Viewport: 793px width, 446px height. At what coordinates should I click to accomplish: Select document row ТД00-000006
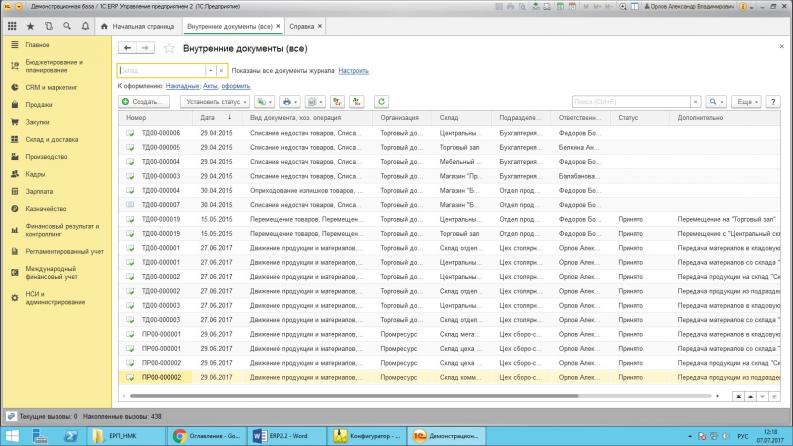point(160,133)
